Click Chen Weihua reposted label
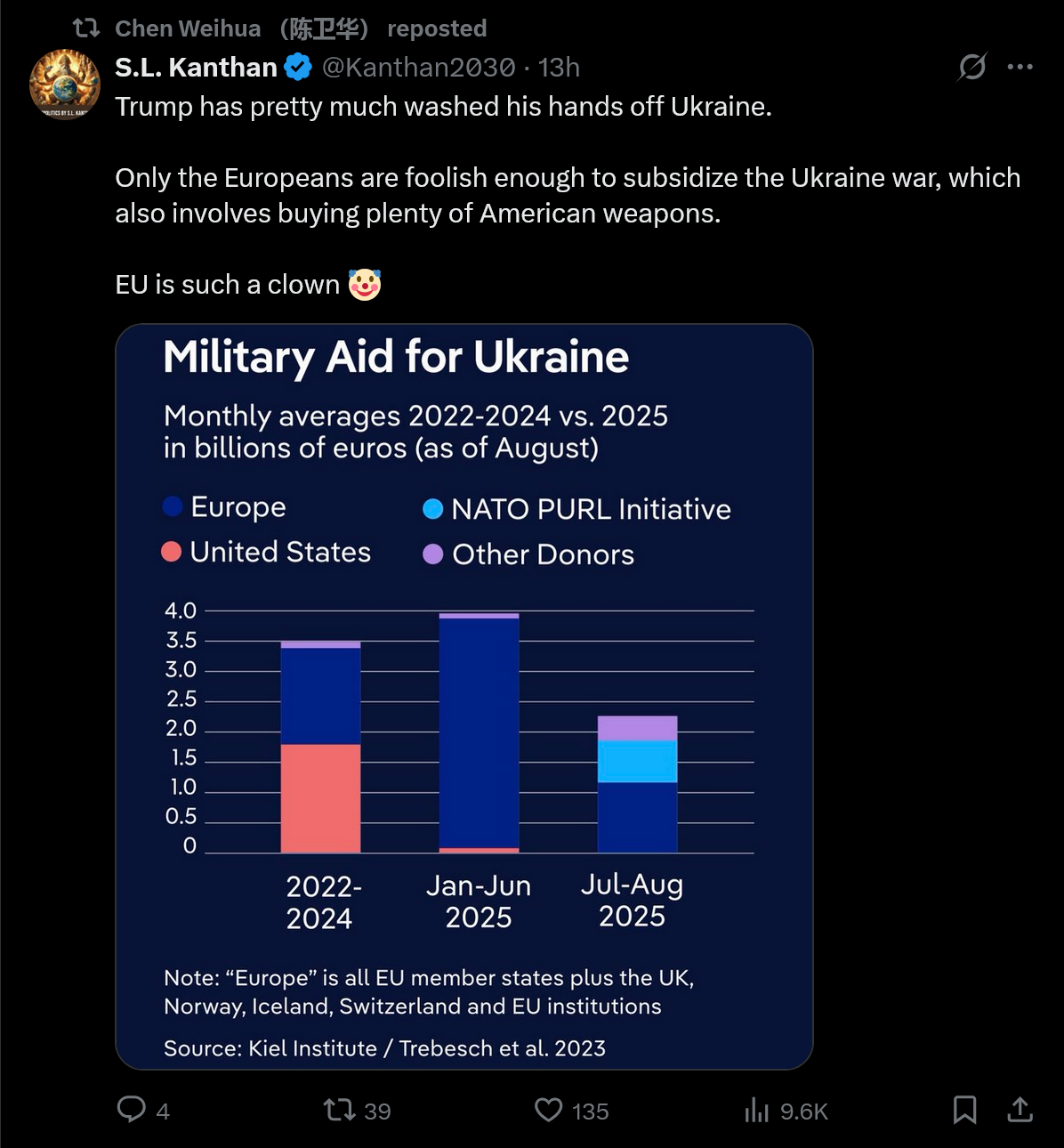 (x=301, y=28)
